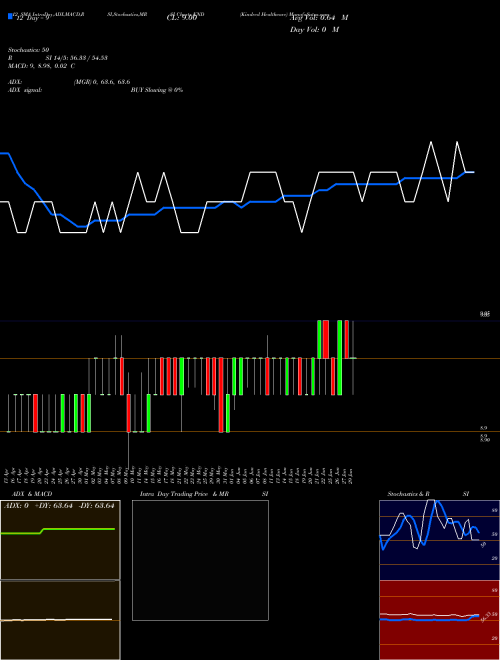Screen dimensions: 500x660
Task: Click the 'ADX signal:' label
Action: (25, 90)
